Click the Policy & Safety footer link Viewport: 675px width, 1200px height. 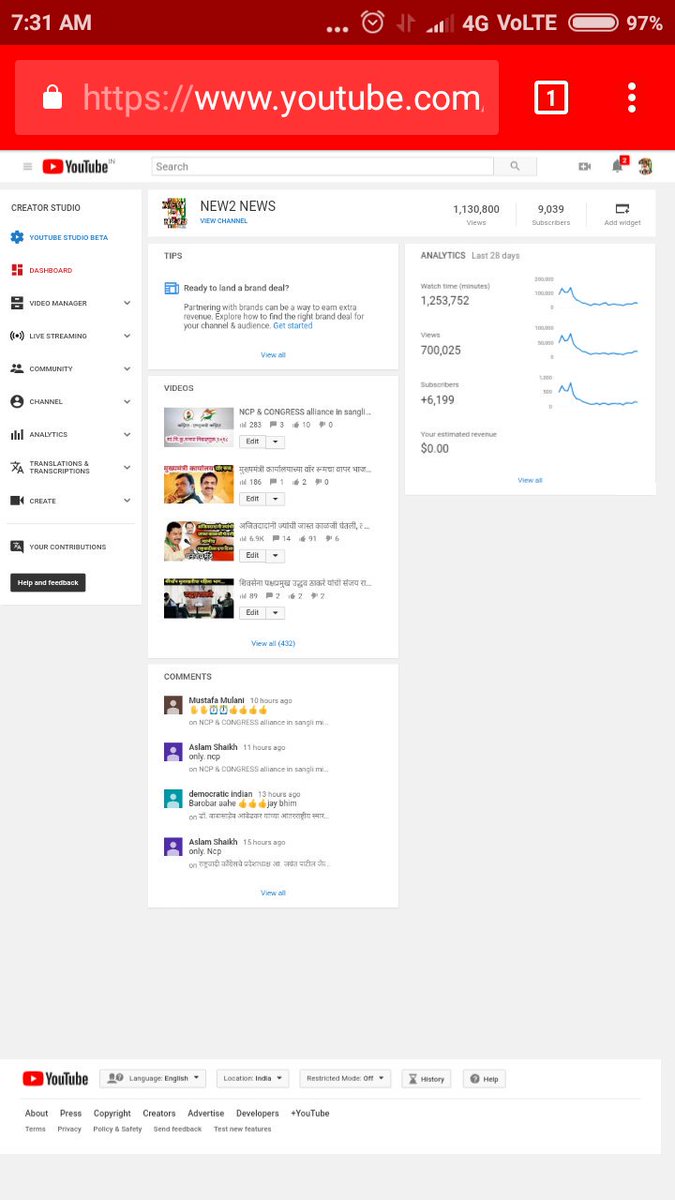118,1129
